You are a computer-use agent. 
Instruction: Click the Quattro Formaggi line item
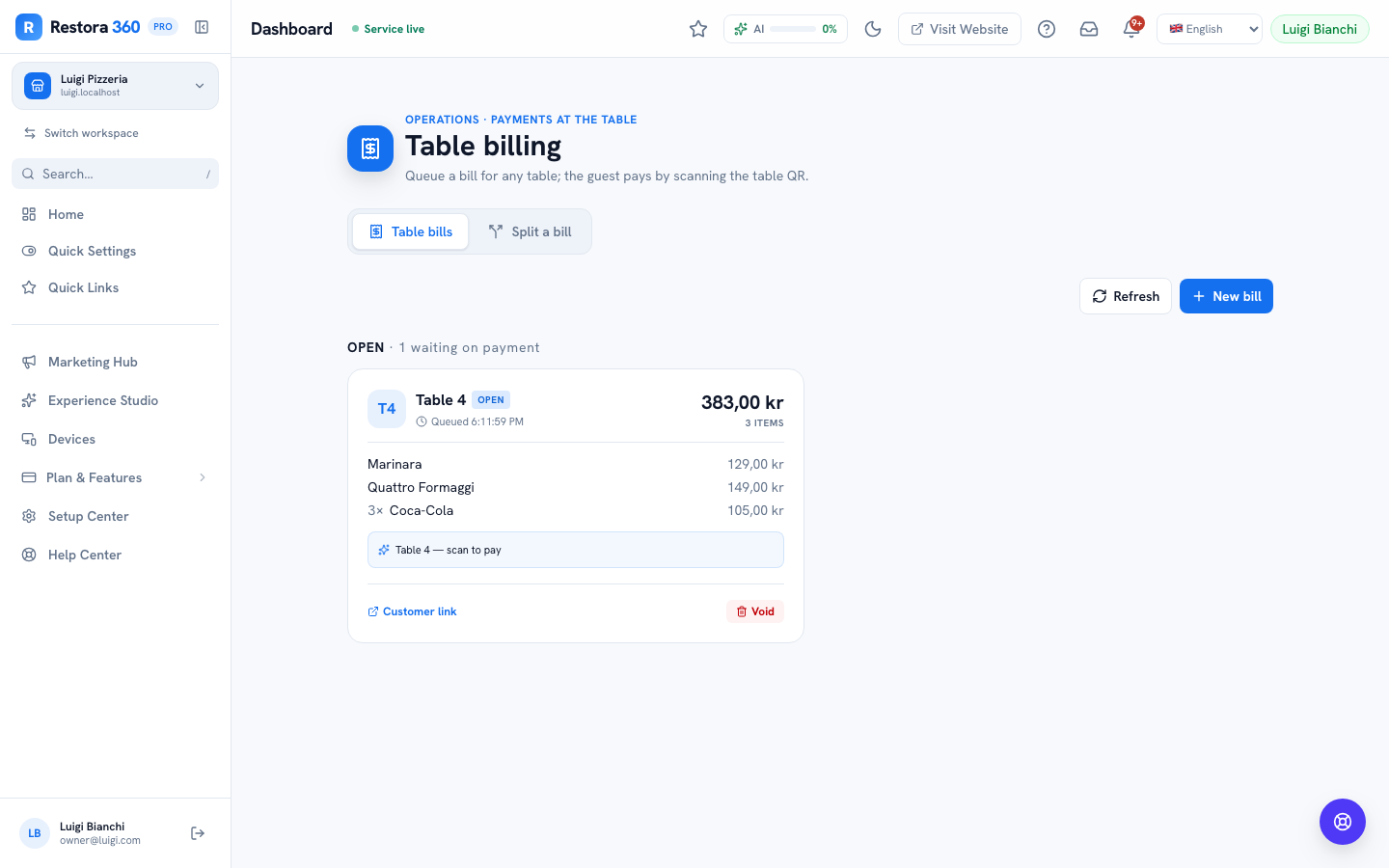[576, 487]
